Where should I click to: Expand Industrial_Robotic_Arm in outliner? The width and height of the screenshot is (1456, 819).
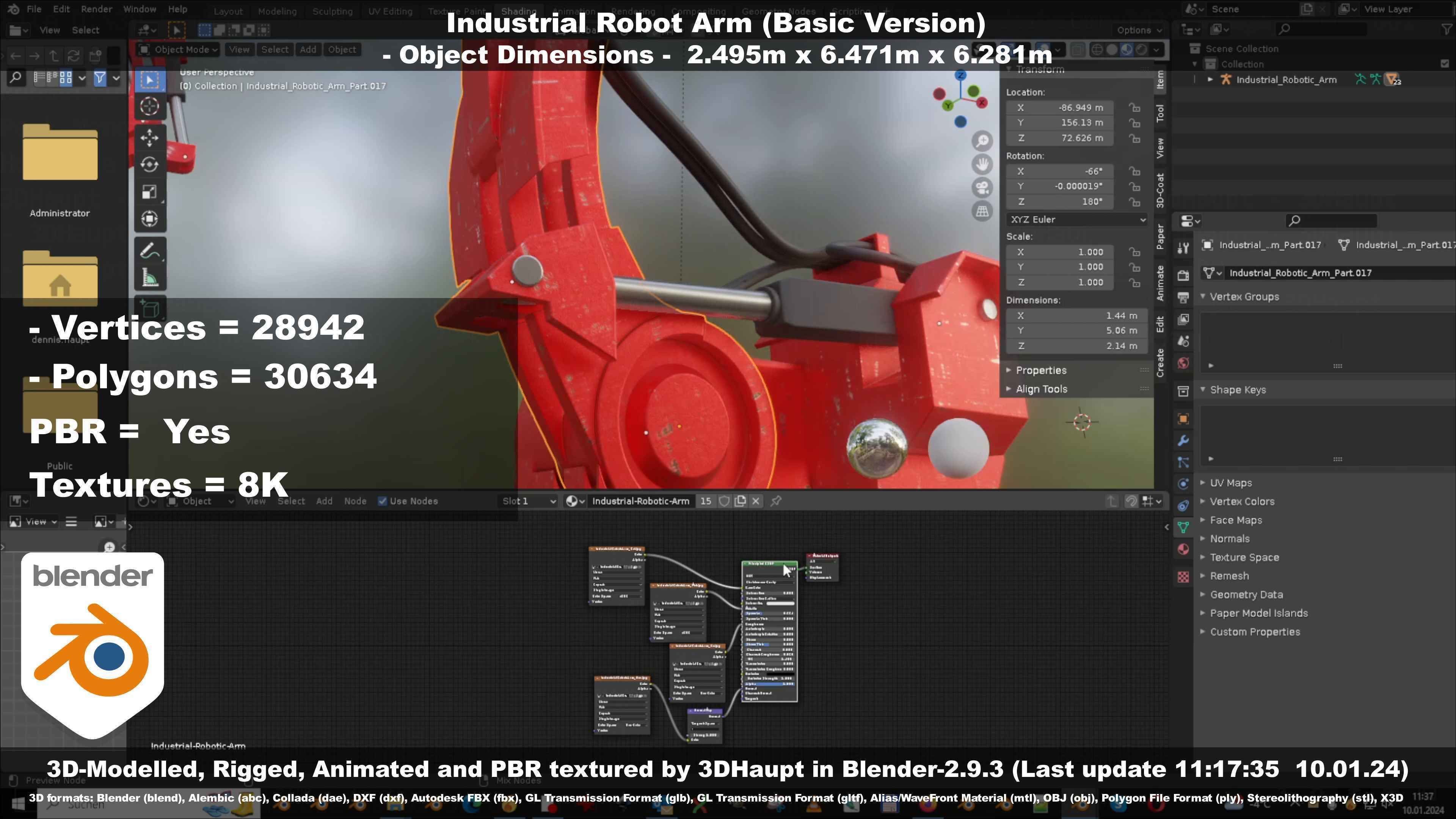(1210, 80)
